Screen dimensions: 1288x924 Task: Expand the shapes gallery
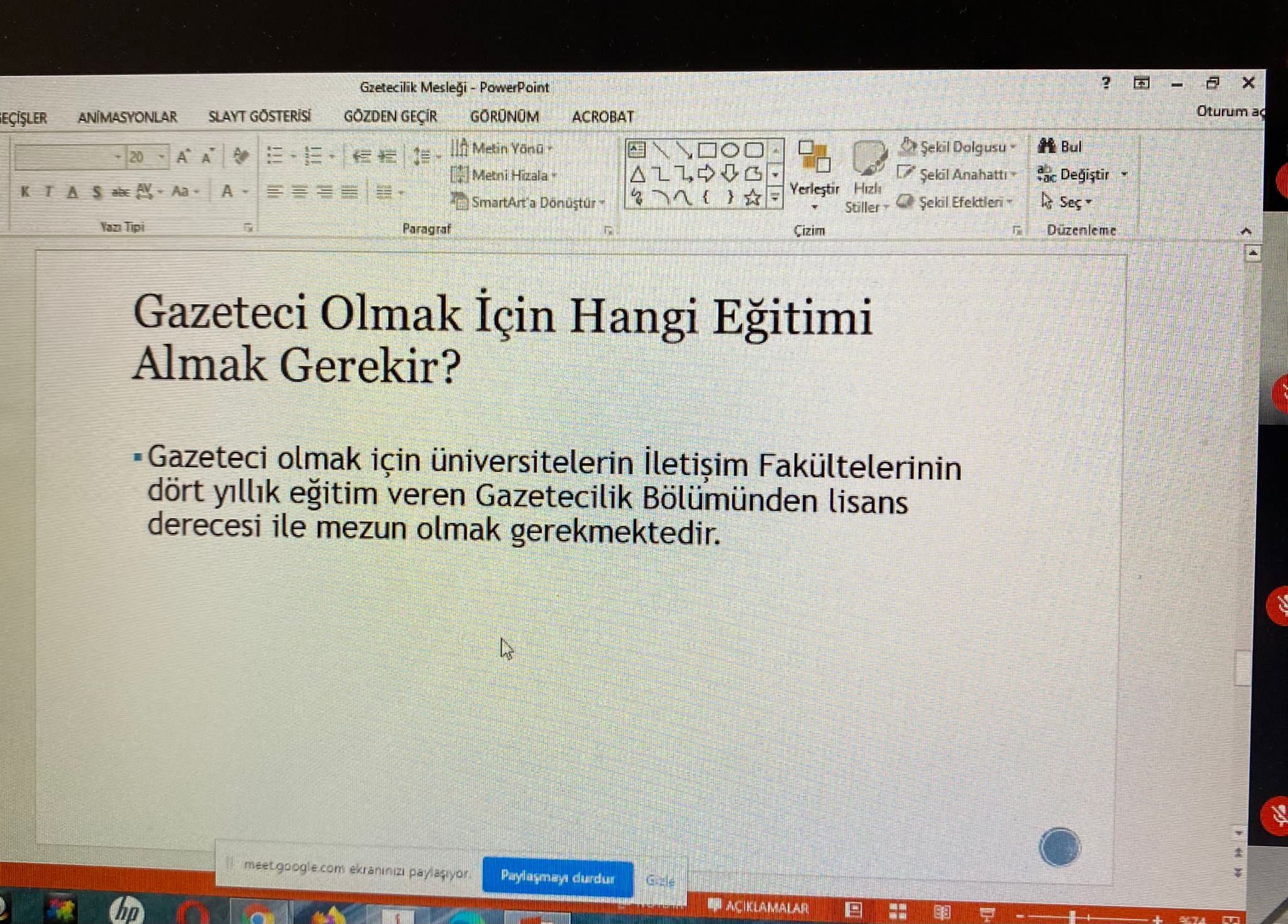coord(775,198)
